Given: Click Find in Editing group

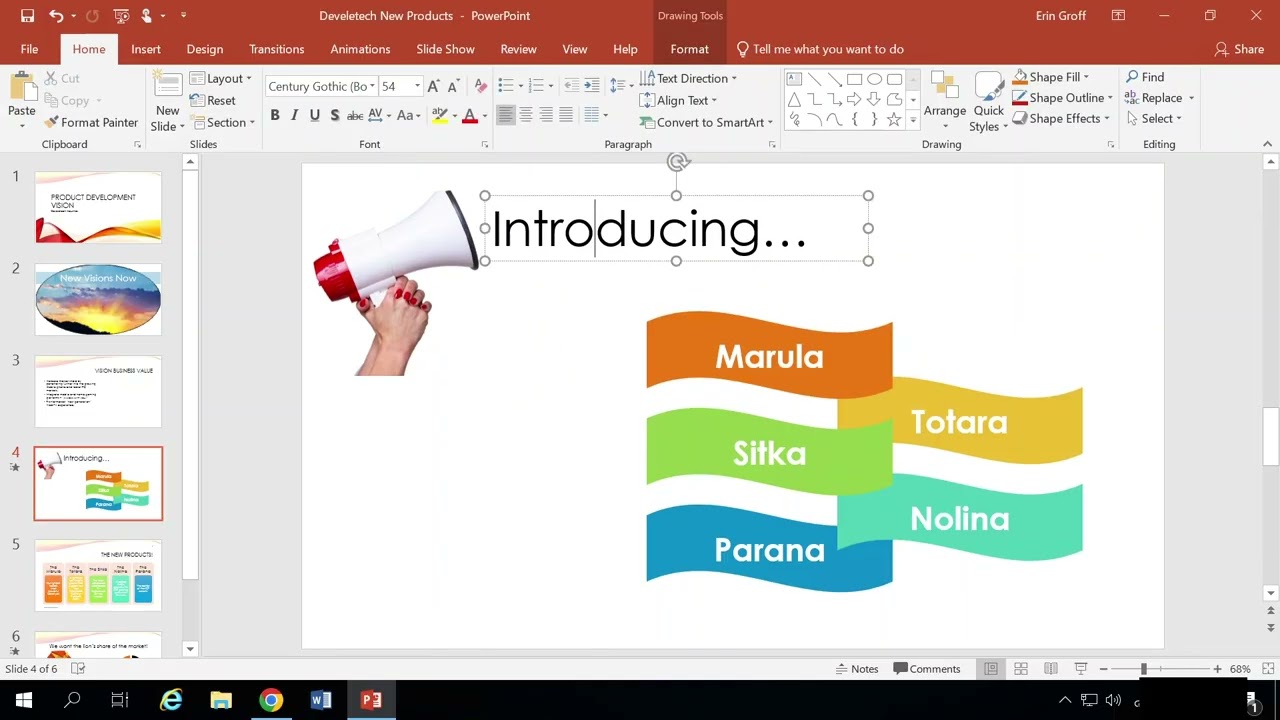Looking at the screenshot, I should pos(1144,77).
